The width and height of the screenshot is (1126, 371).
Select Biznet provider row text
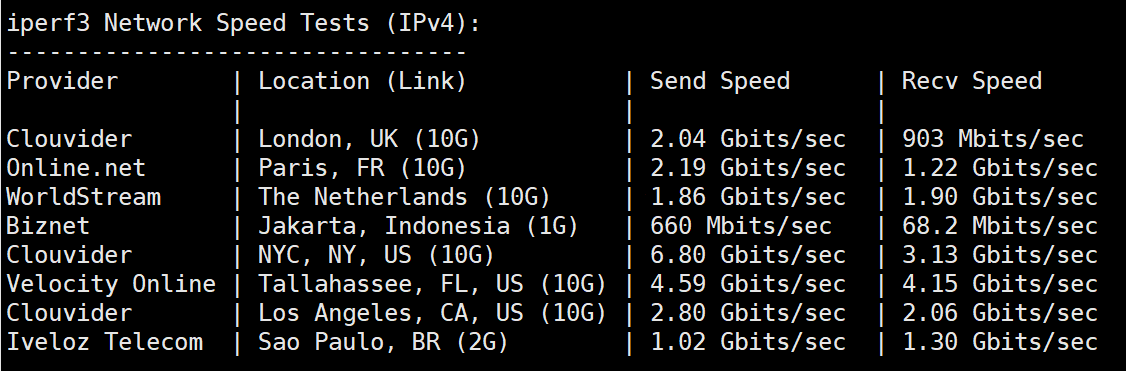click(48, 225)
